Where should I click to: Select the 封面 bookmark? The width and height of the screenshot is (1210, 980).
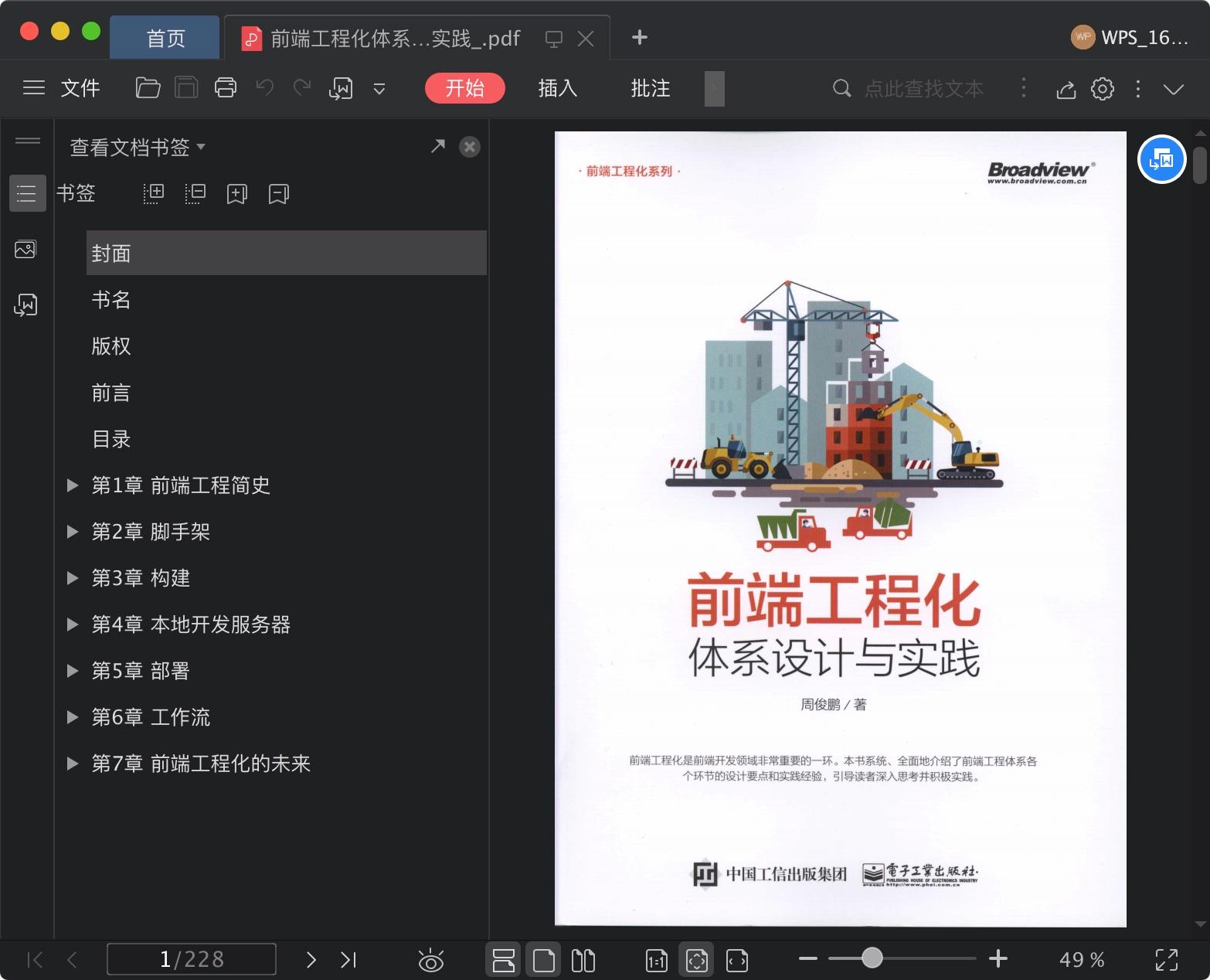click(x=286, y=253)
